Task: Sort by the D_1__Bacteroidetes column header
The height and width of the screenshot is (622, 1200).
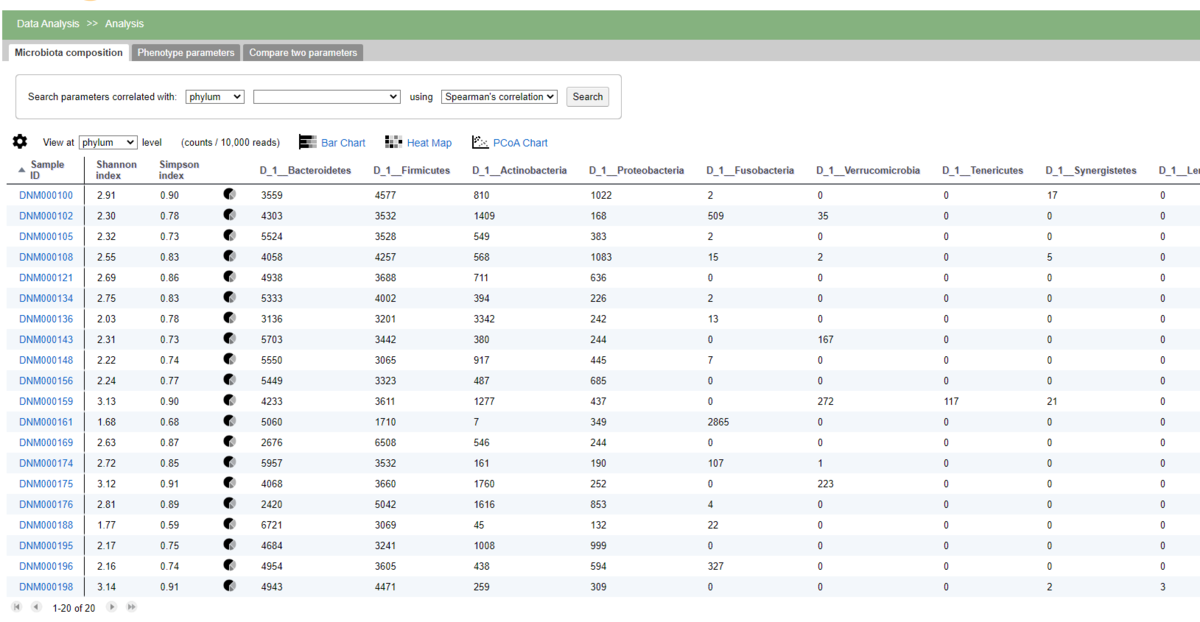Action: tap(305, 171)
